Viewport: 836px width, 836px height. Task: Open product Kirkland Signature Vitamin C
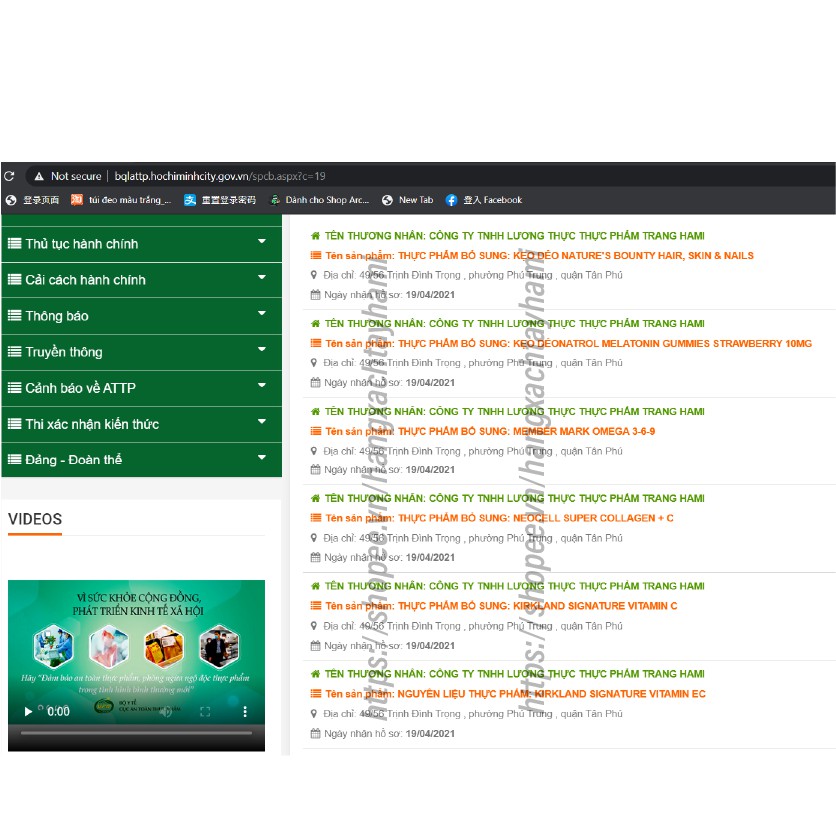coord(501,606)
